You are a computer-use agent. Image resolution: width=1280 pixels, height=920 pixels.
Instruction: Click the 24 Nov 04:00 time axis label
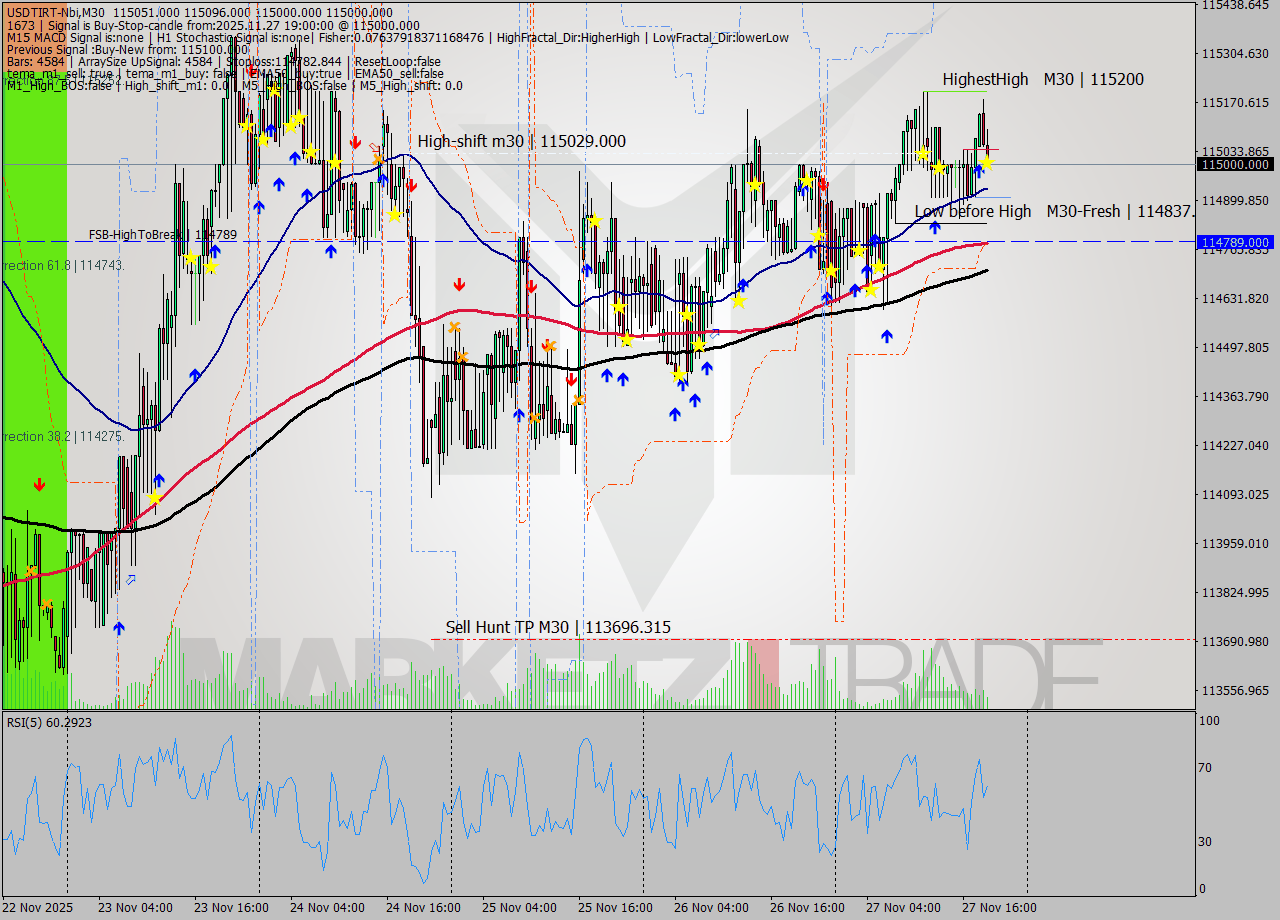tap(327, 908)
